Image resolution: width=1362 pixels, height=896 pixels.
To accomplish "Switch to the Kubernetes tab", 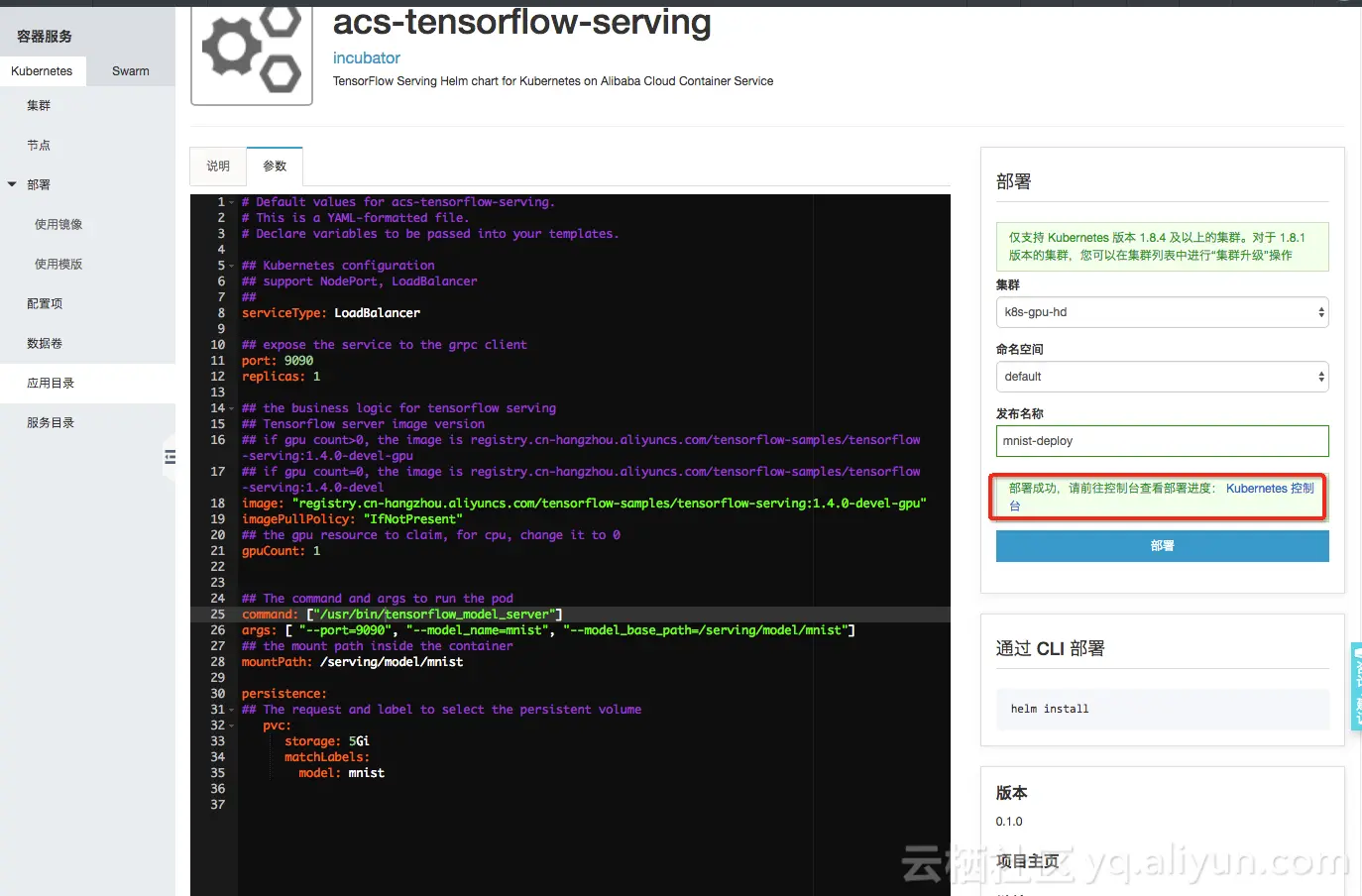I will click(42, 71).
